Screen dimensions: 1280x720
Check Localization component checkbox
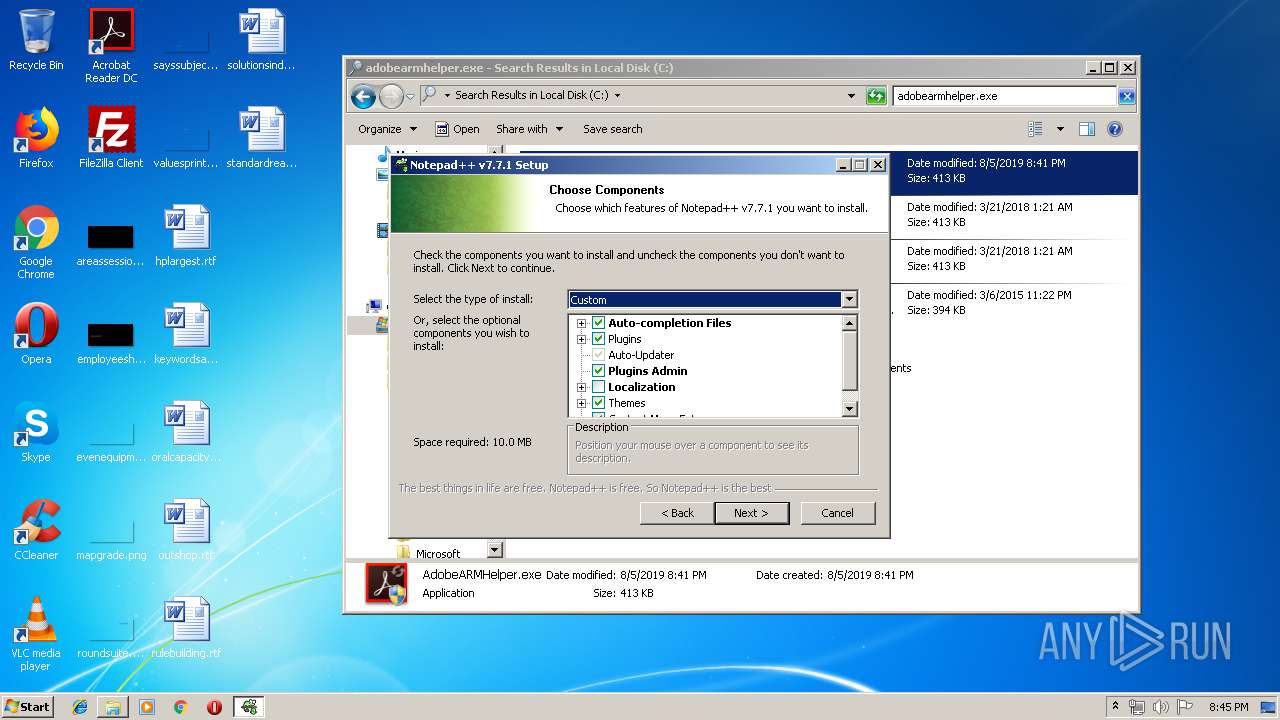point(598,387)
